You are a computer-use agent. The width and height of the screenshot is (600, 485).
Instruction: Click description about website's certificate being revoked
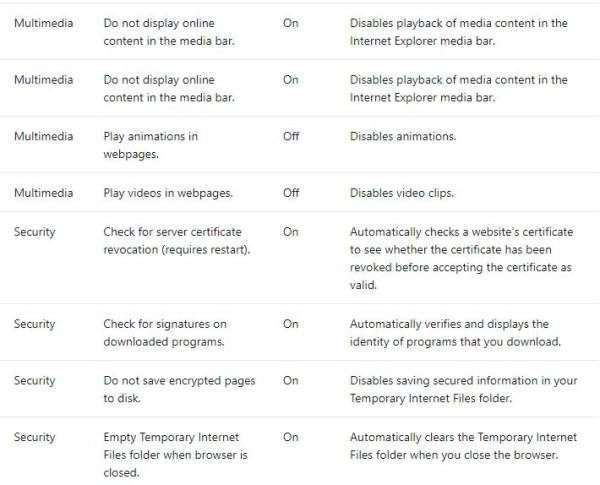coord(461,258)
